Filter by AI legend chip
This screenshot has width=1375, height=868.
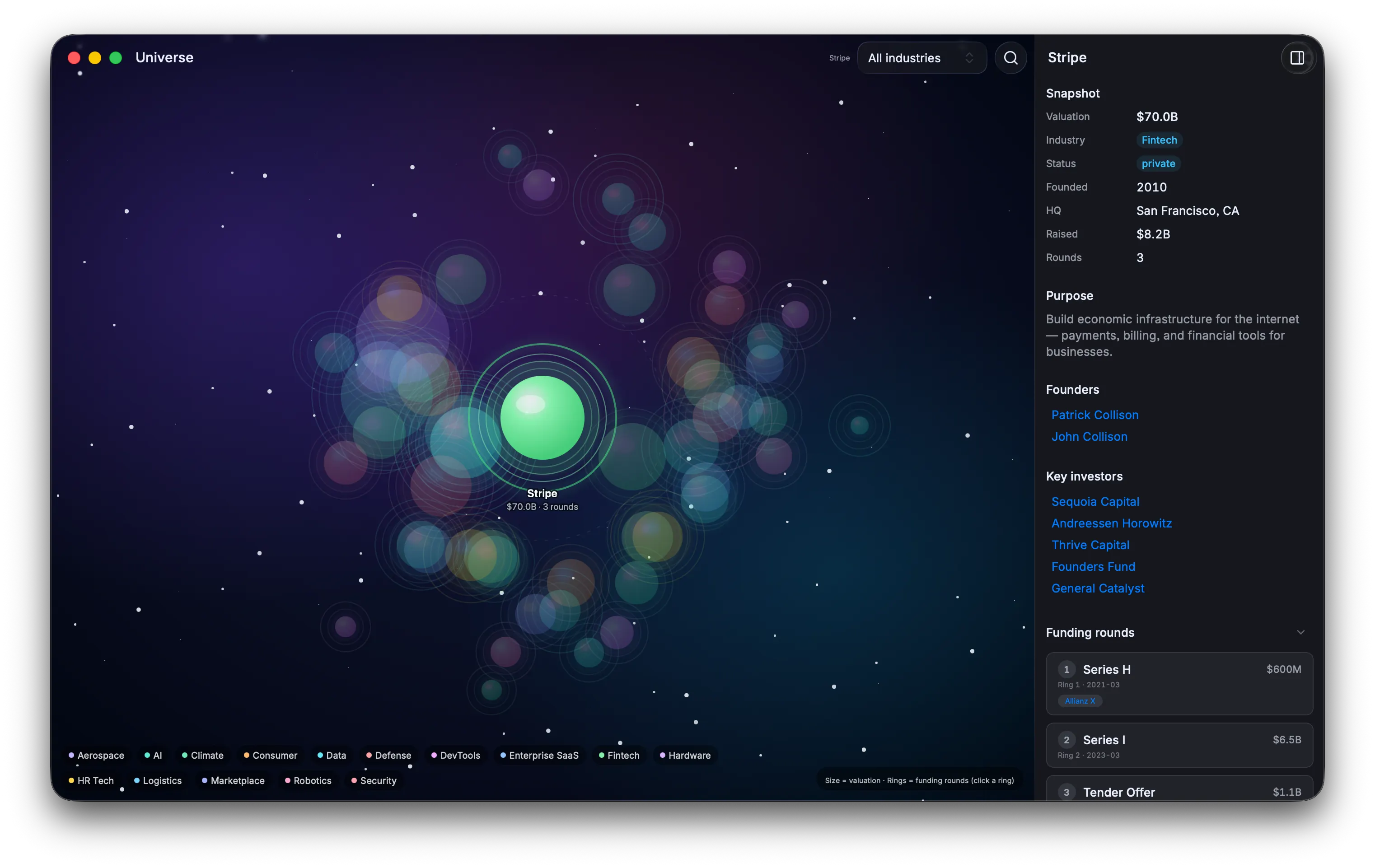coord(154,756)
